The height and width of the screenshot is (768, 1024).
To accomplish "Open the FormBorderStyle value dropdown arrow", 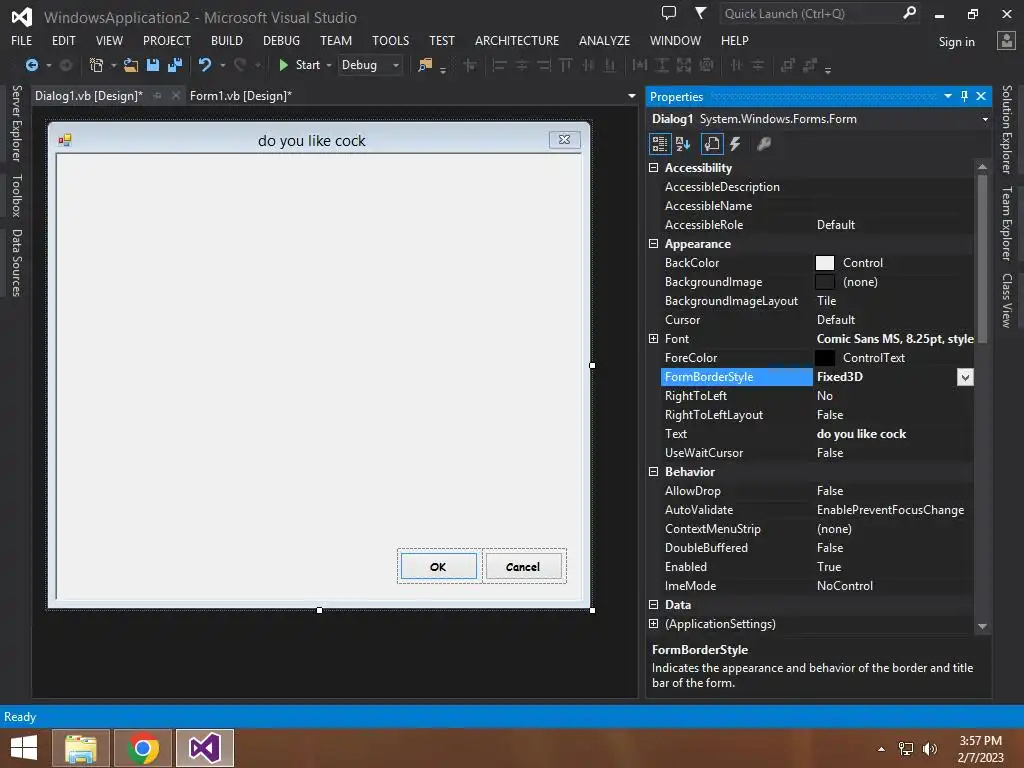I will [x=965, y=377].
